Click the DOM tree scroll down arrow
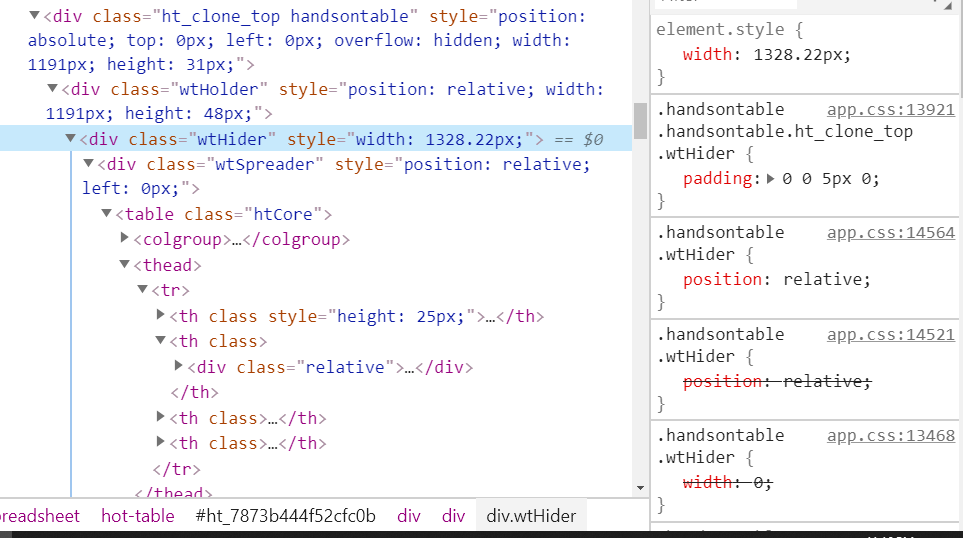The image size is (963, 538). click(x=641, y=488)
